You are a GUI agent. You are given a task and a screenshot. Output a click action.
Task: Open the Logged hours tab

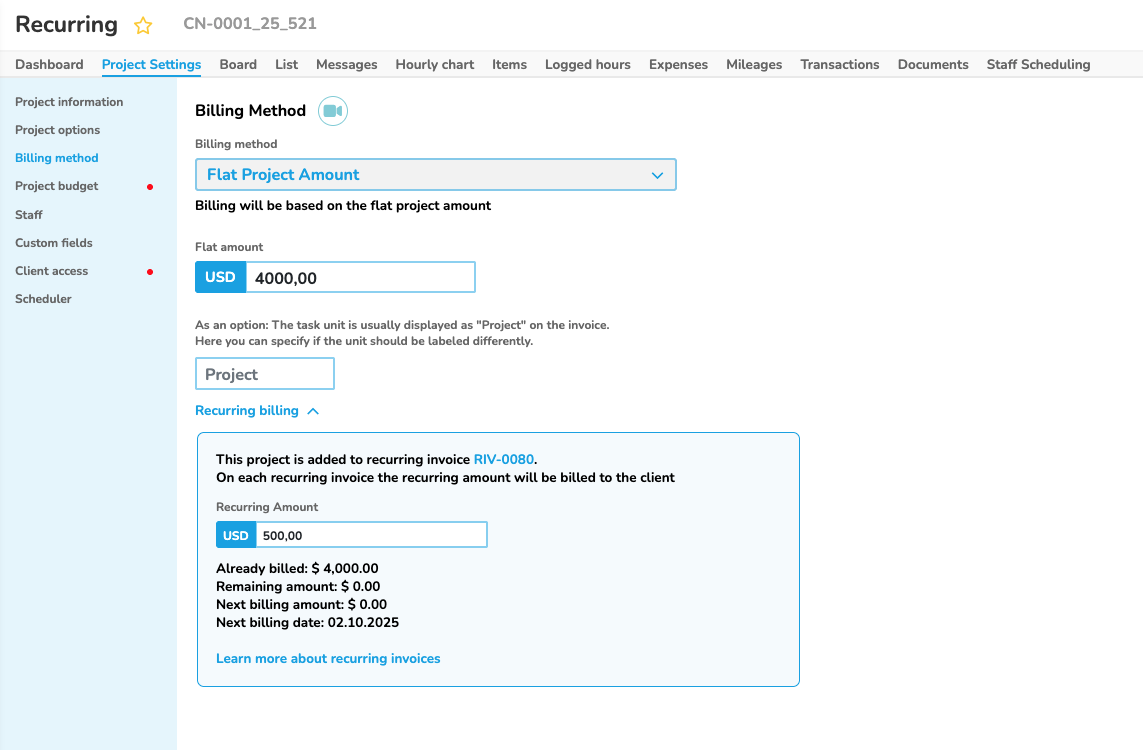click(x=587, y=64)
